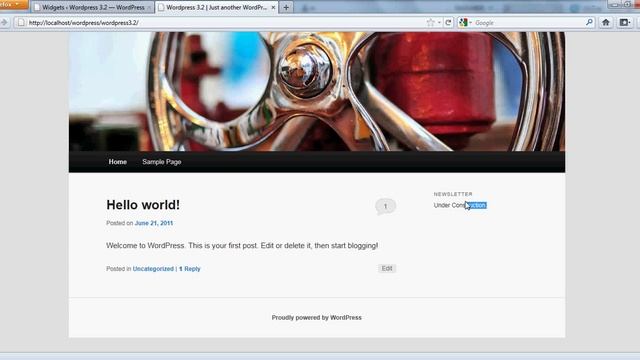
Task: Click the NEWSLETTER widget heading
Action: click(x=453, y=194)
